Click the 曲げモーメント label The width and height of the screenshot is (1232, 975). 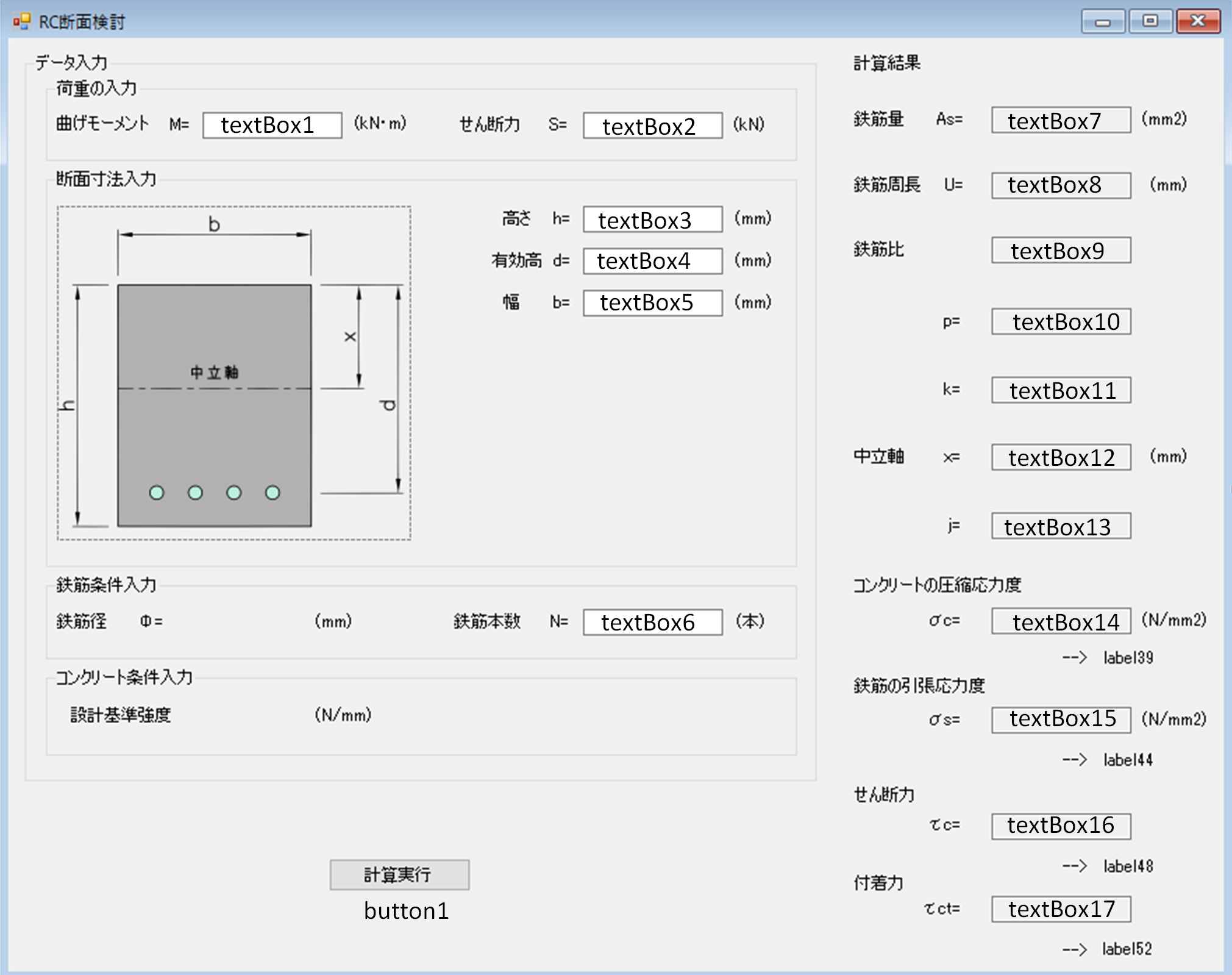click(102, 124)
